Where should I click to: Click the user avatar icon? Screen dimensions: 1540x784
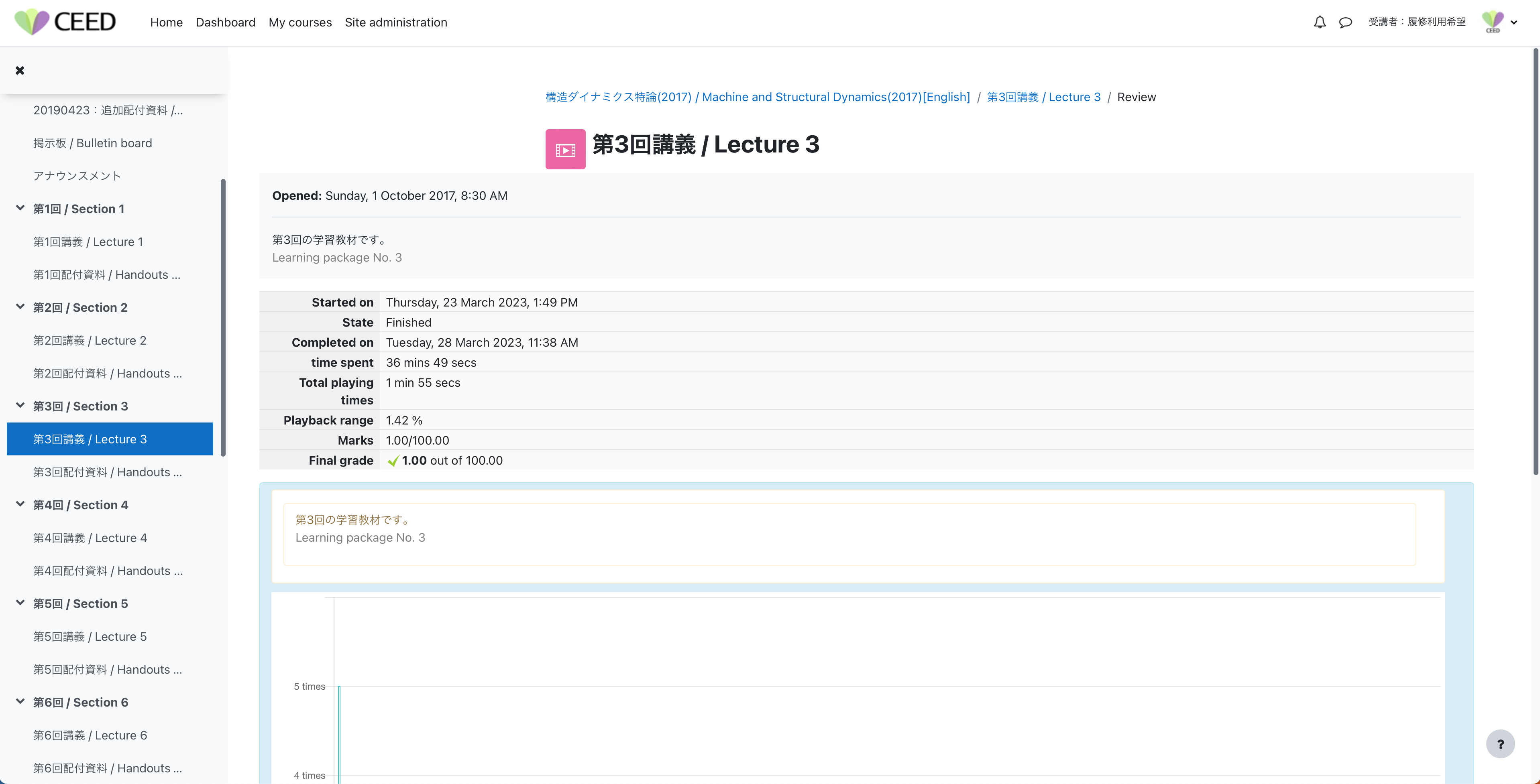(x=1492, y=22)
